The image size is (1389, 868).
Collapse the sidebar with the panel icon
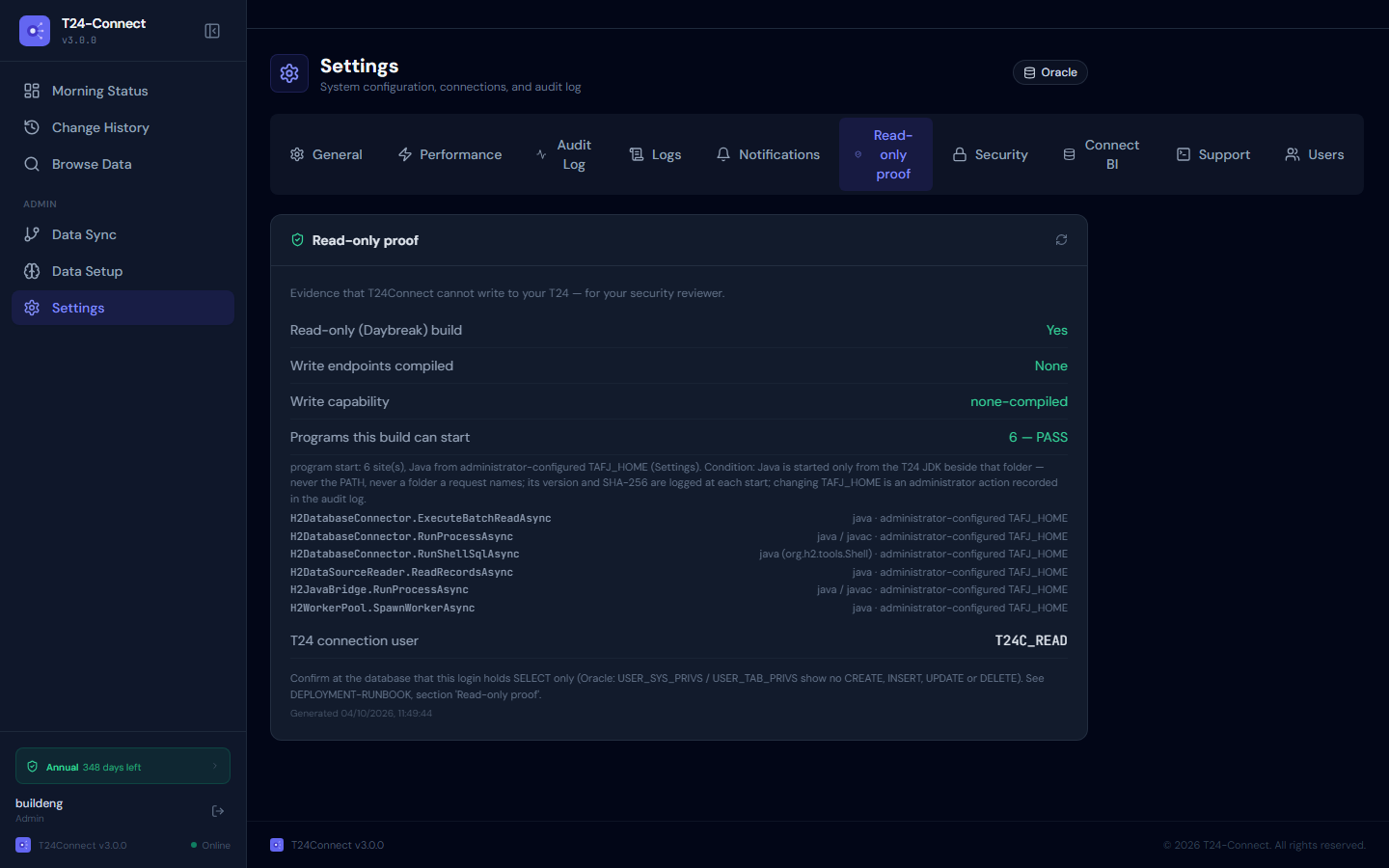tap(212, 31)
